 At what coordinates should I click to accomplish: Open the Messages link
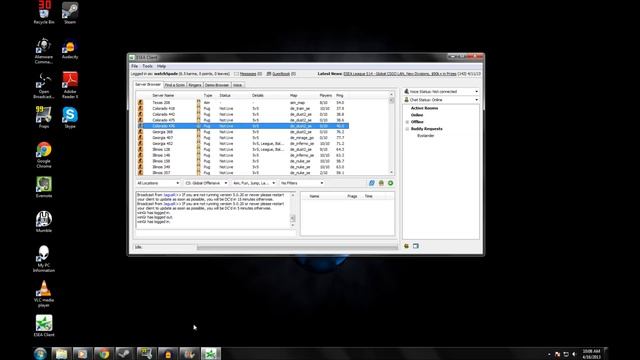click(248, 74)
